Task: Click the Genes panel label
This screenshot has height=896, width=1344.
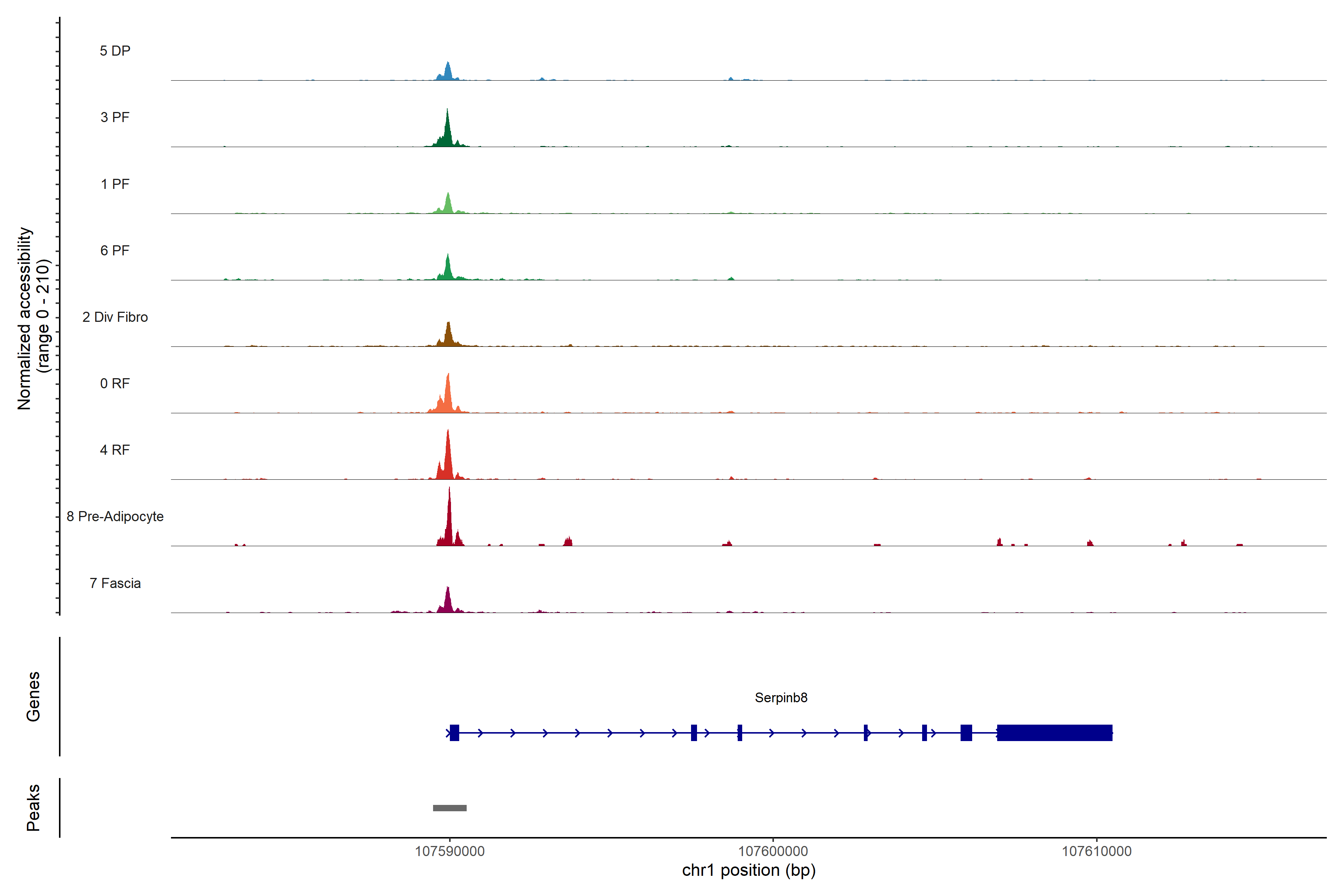Action: coord(33,696)
